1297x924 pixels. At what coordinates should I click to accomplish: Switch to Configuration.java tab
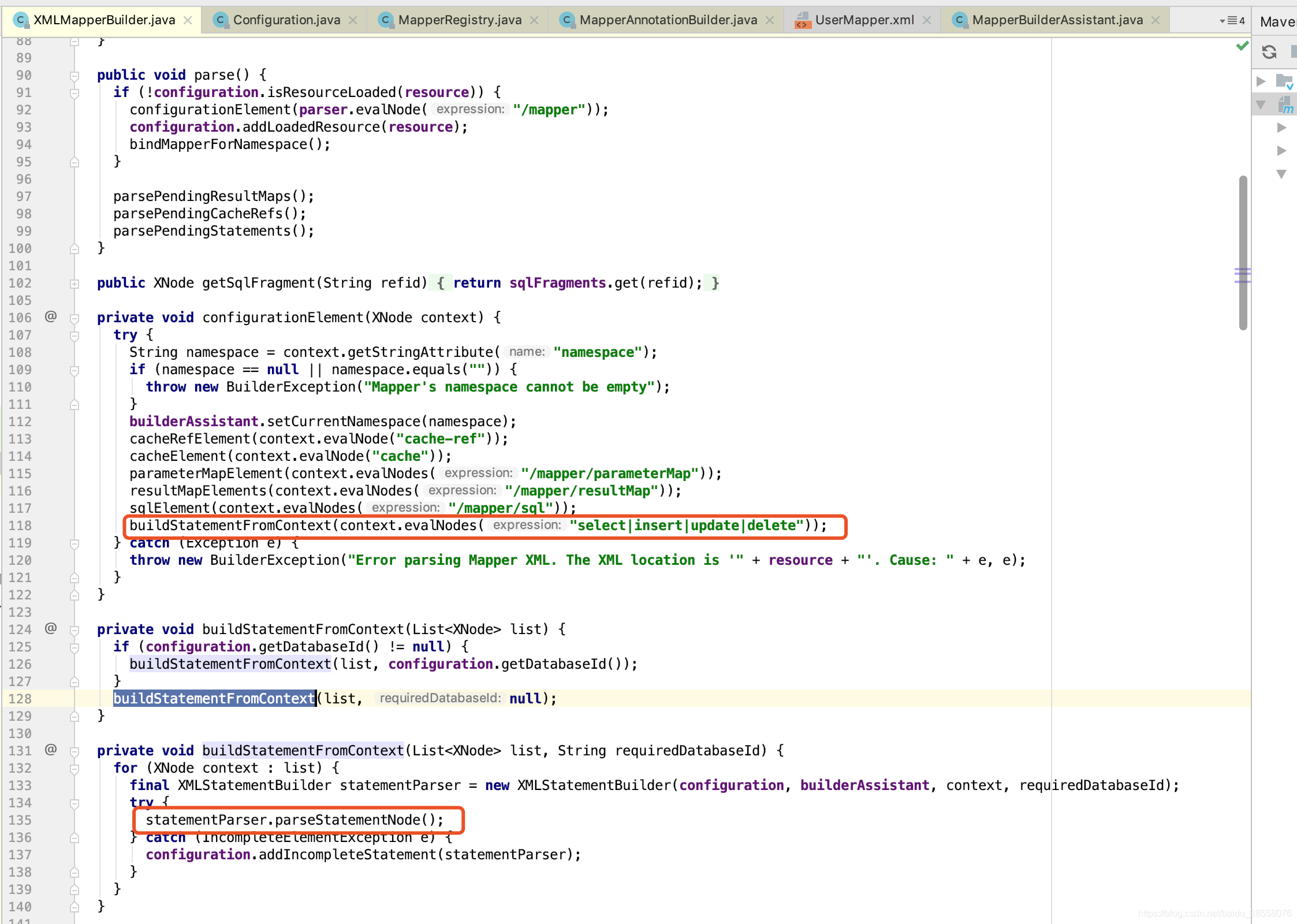click(286, 20)
